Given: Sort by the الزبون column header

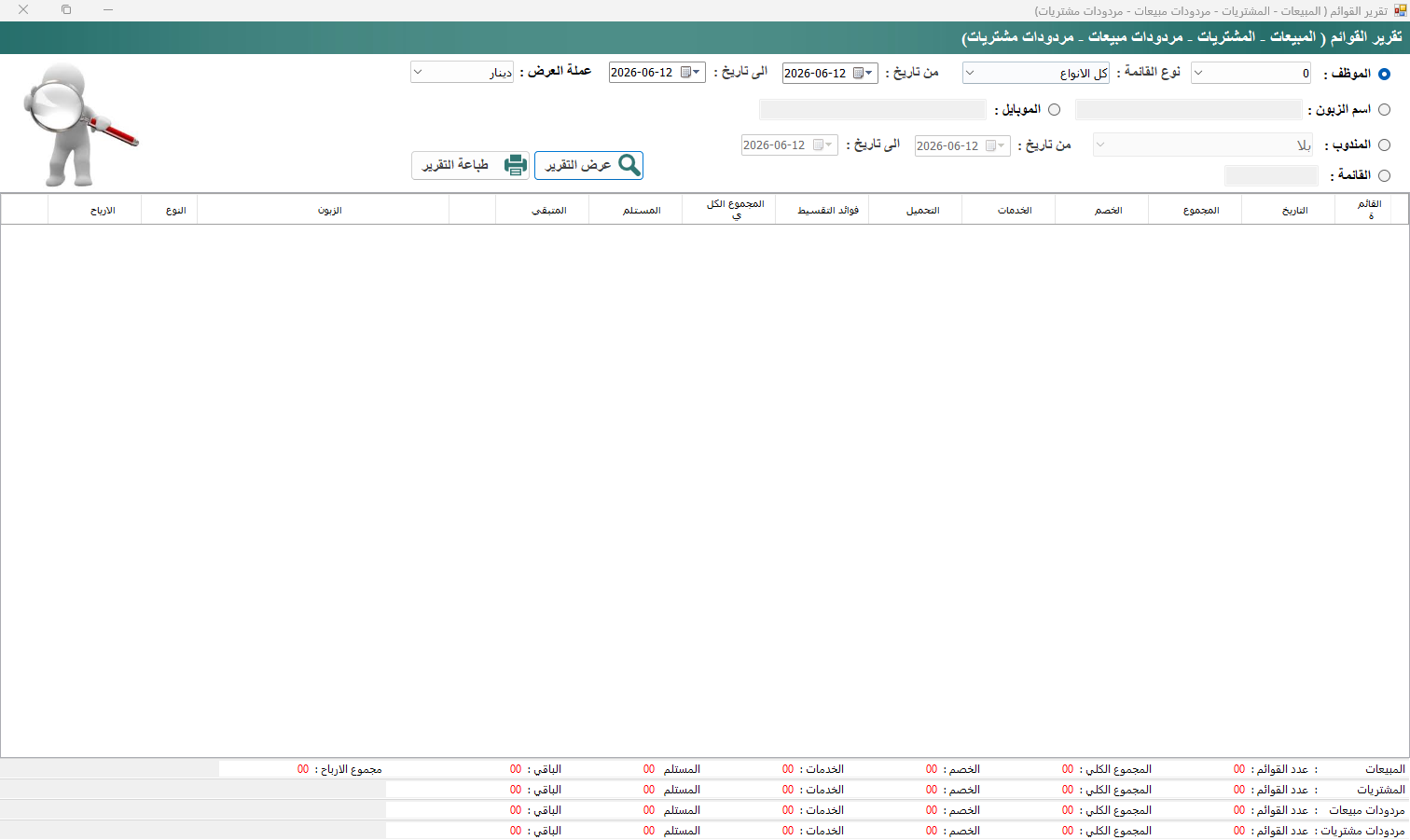Looking at the screenshot, I should pos(324,210).
